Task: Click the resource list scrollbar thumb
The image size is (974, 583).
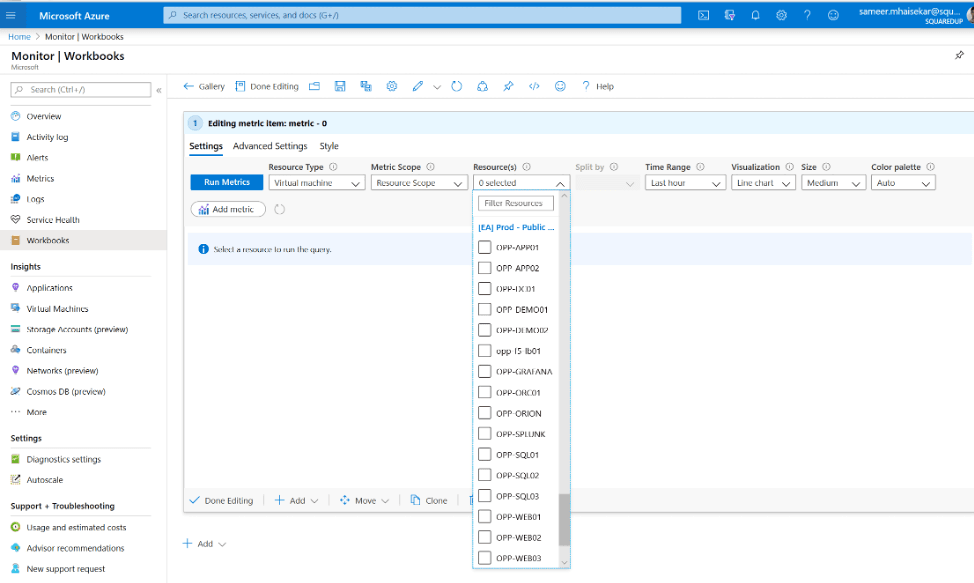Action: (x=564, y=520)
